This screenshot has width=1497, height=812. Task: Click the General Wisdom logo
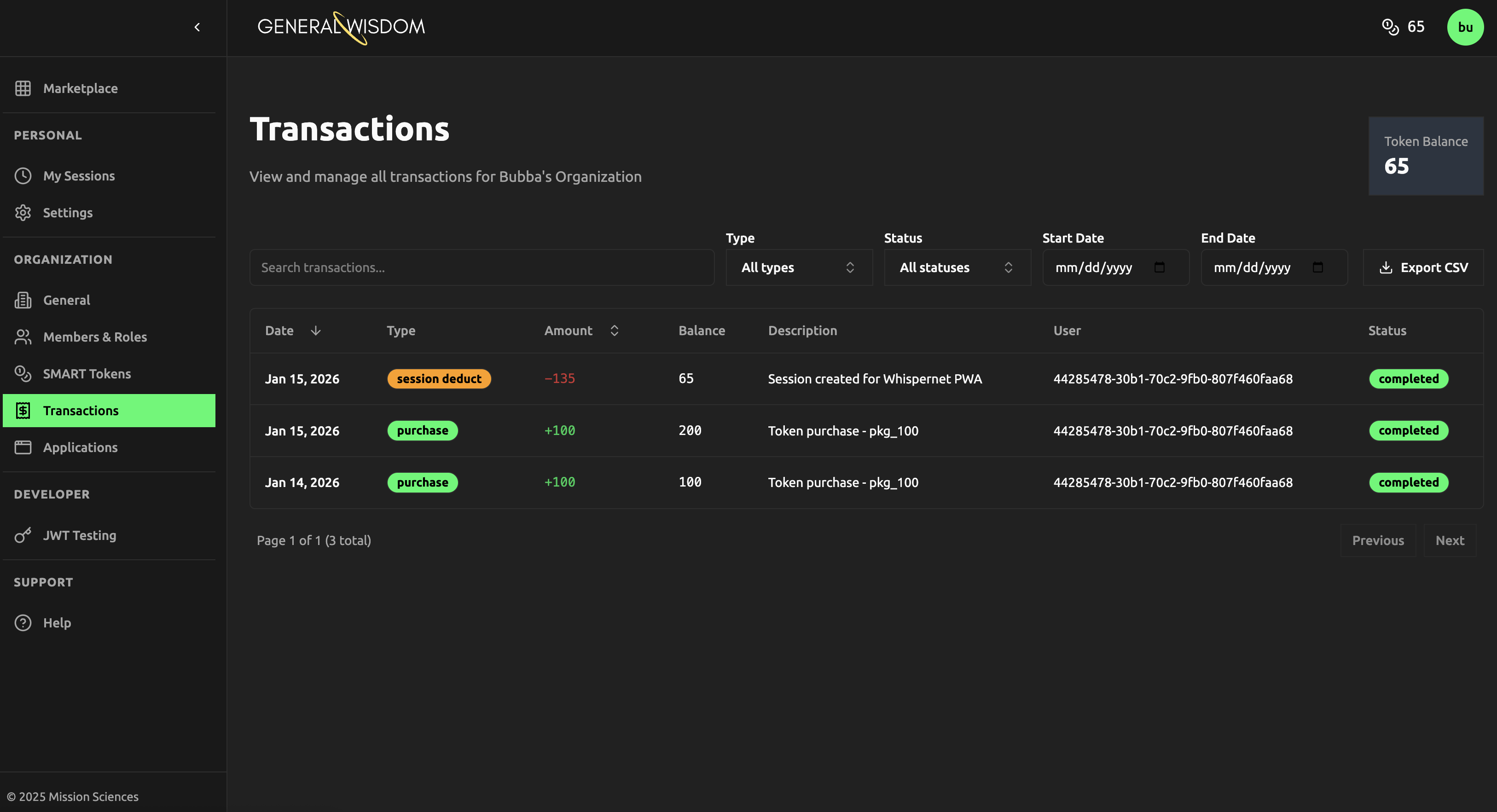341,27
